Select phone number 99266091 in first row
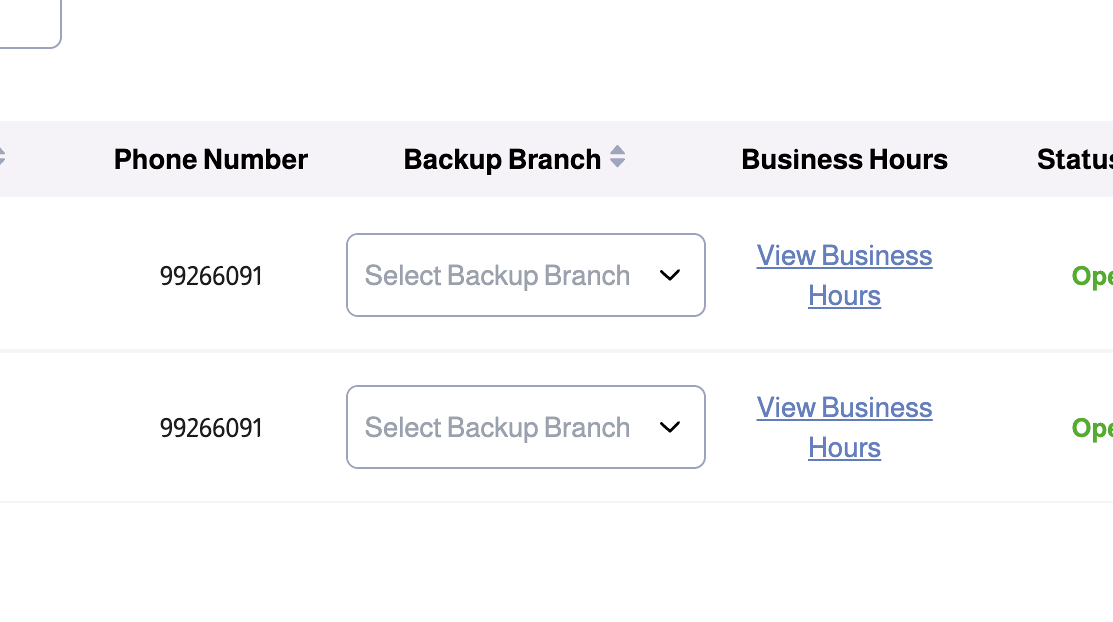Image resolution: width=1113 pixels, height=622 pixels. point(211,275)
